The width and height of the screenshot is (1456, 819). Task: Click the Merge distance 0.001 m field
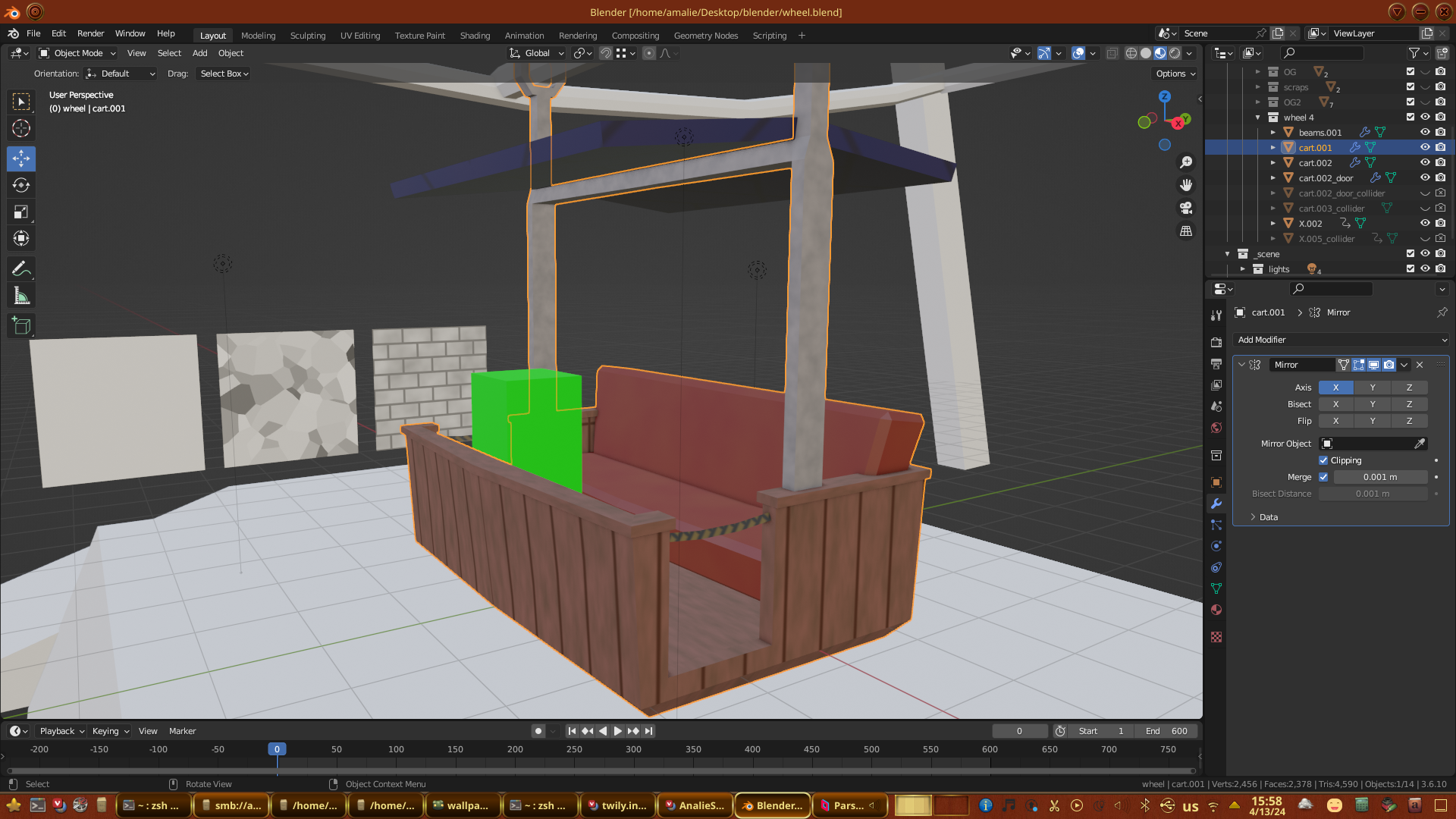[x=1379, y=477]
